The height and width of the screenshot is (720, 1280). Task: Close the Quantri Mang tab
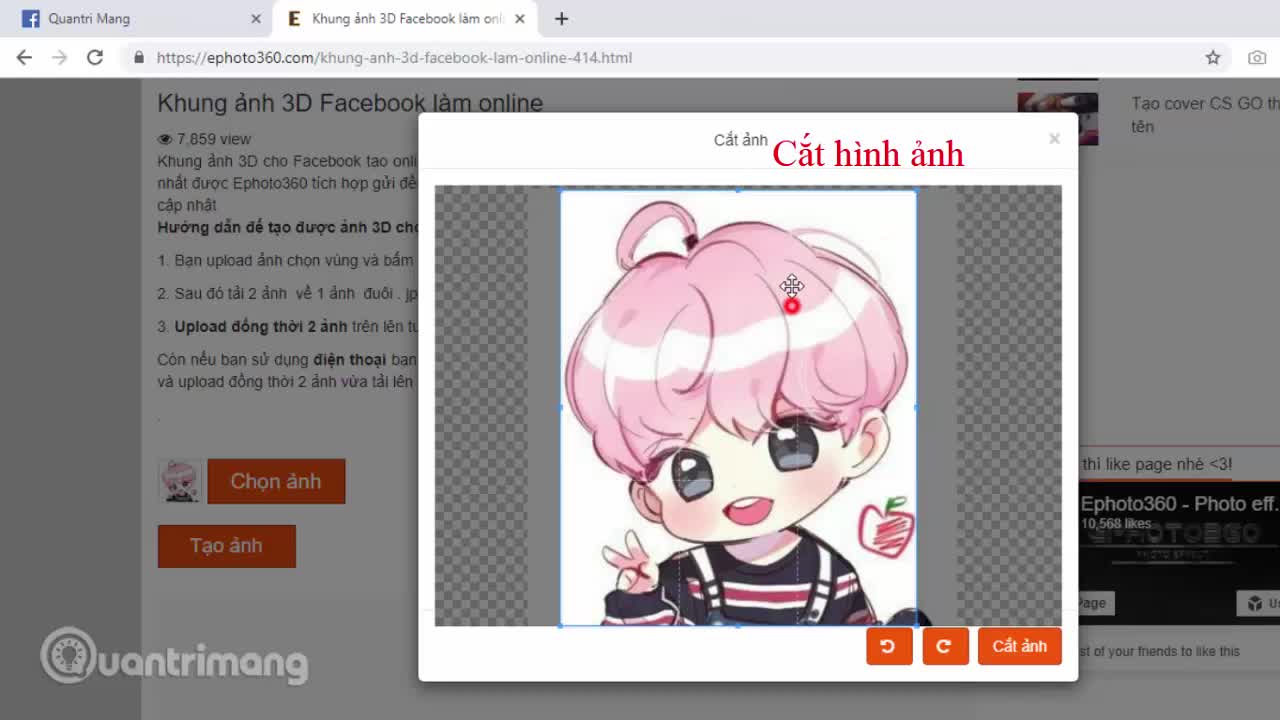256,18
